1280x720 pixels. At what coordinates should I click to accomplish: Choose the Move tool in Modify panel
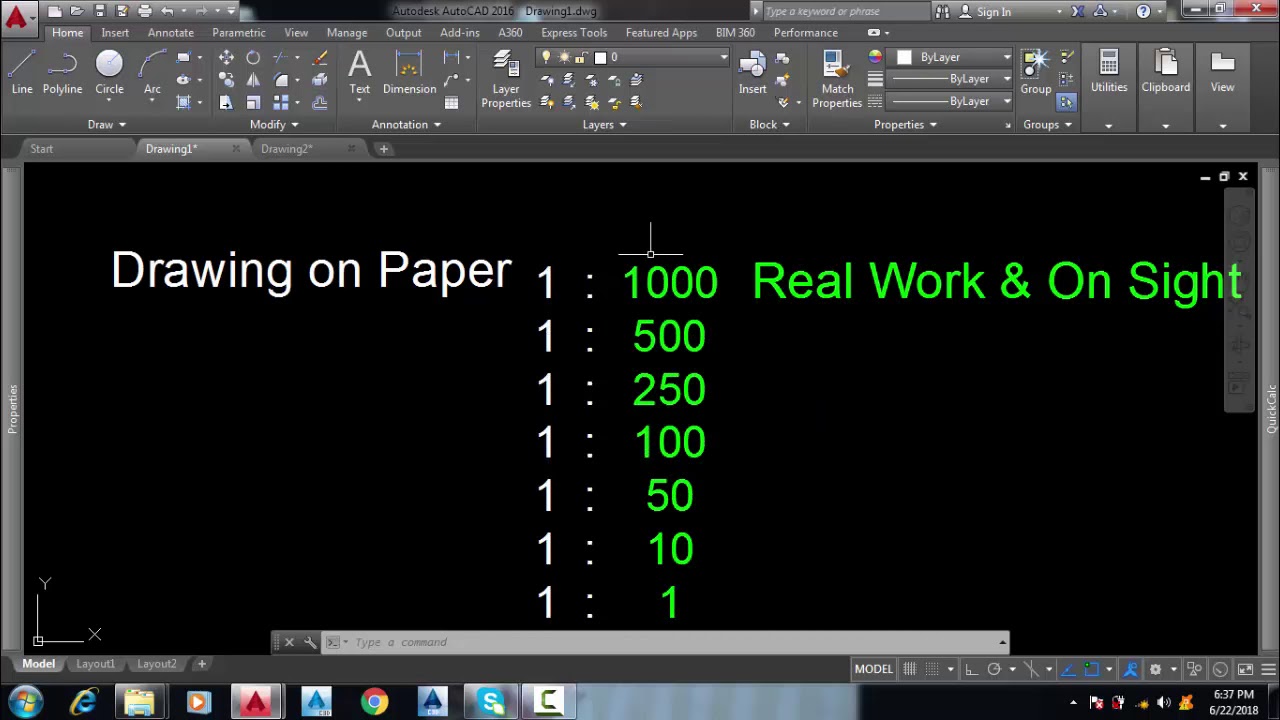(226, 58)
